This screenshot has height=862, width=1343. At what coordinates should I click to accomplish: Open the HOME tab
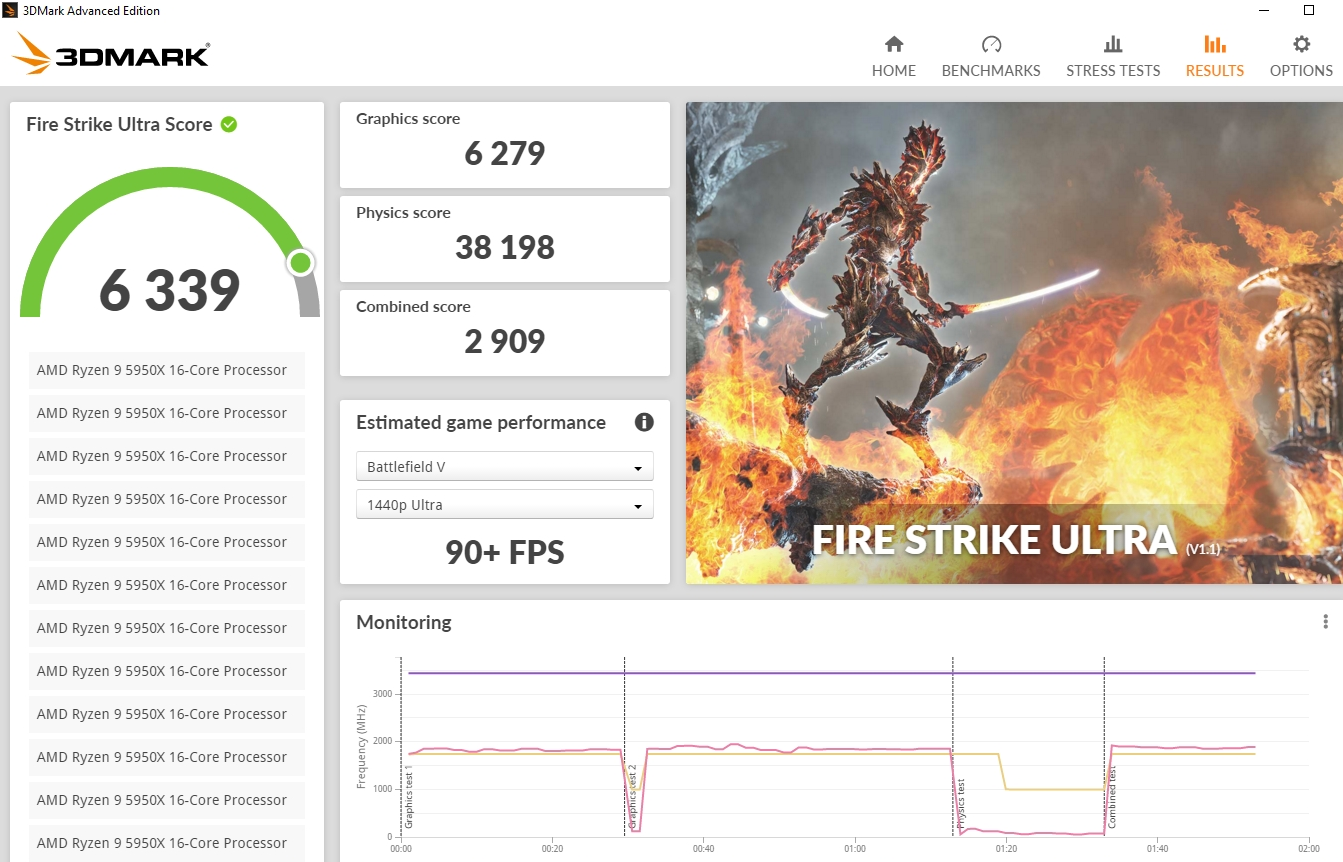coord(893,57)
